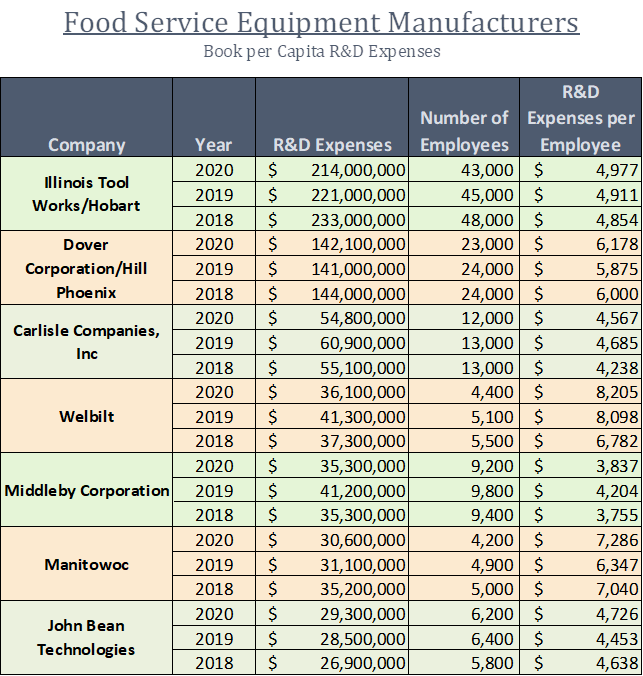Select the Middleby Corporation cell
643x676 pixels.
(87, 490)
